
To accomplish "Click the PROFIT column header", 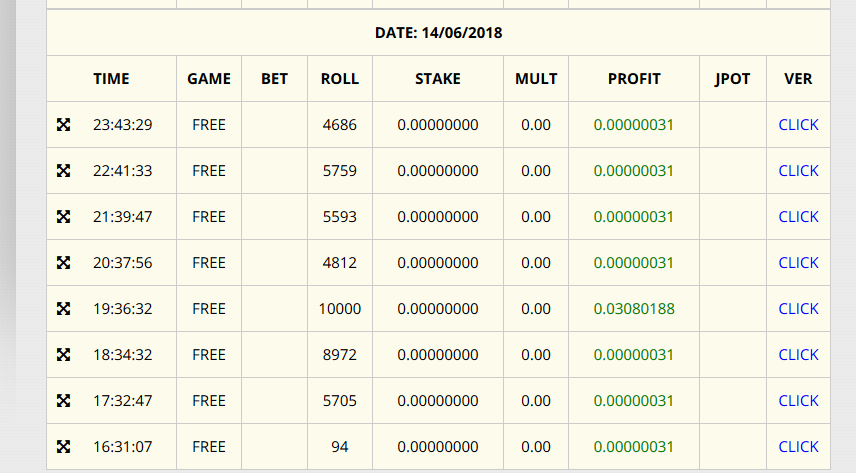I will click(634, 79).
